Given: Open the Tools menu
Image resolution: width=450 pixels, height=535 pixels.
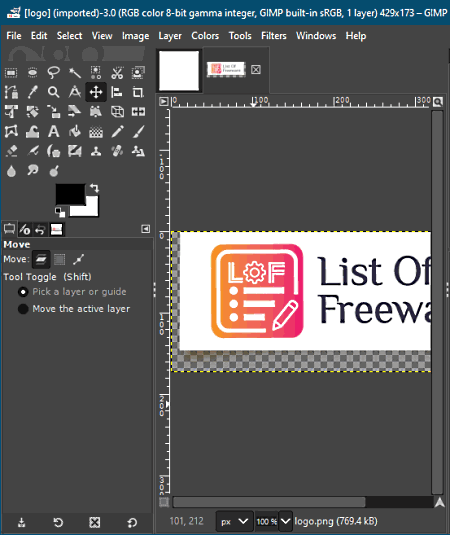Looking at the screenshot, I should [x=240, y=36].
